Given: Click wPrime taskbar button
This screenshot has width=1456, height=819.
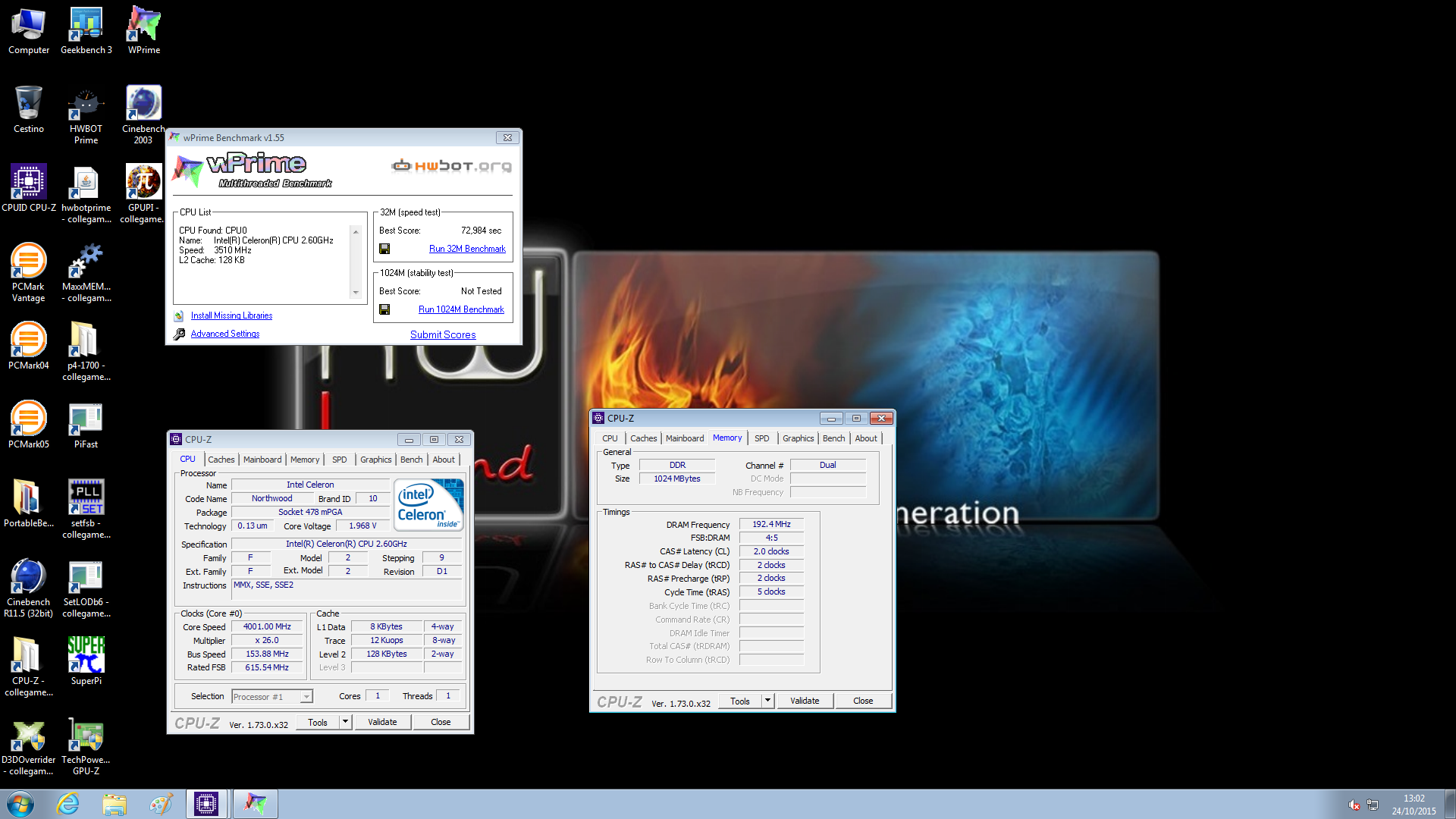Looking at the screenshot, I should pos(256,804).
